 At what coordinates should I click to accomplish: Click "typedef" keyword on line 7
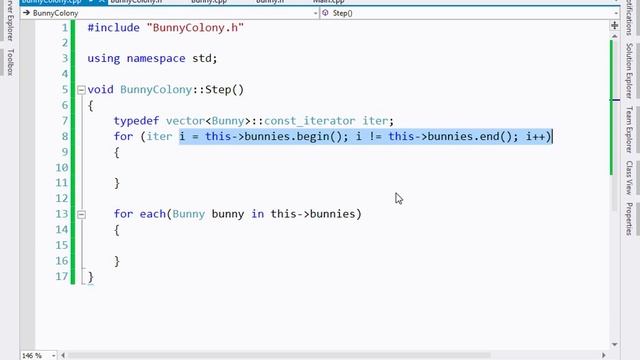(136, 121)
